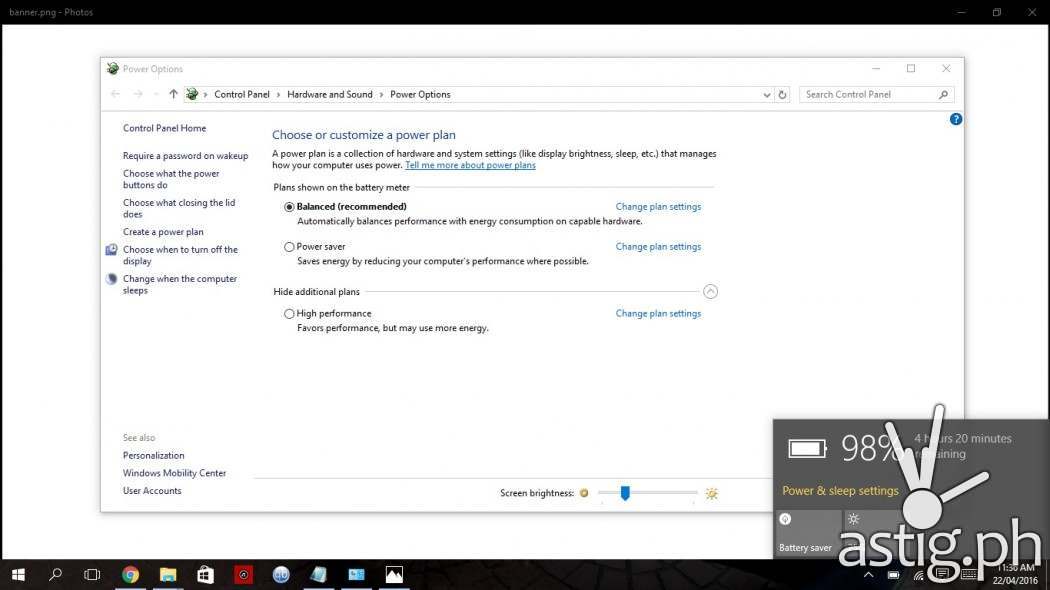Open Change plan settings for Balanced
The image size is (1050, 590).
coord(658,206)
